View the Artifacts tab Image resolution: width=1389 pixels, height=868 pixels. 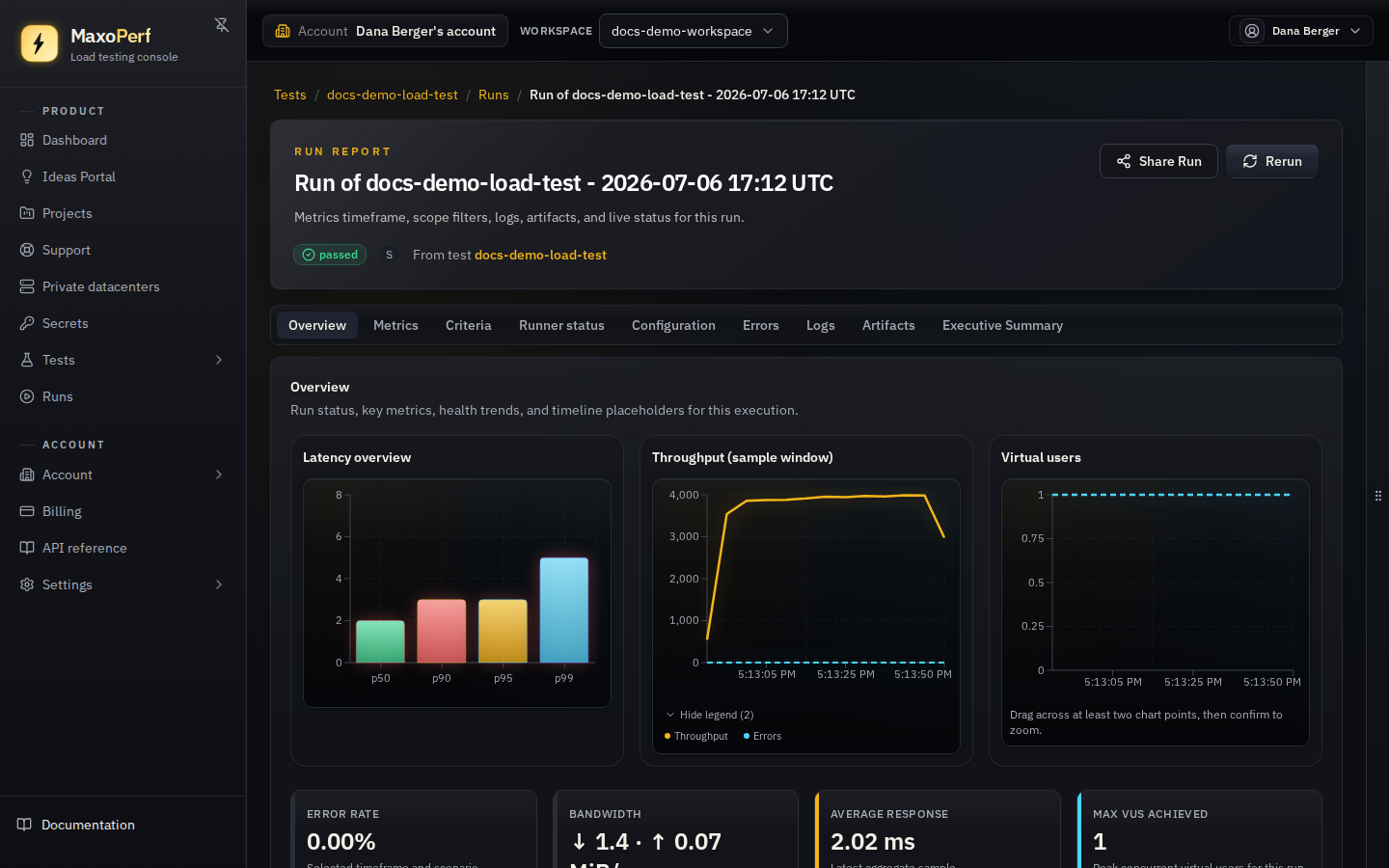[x=888, y=325]
